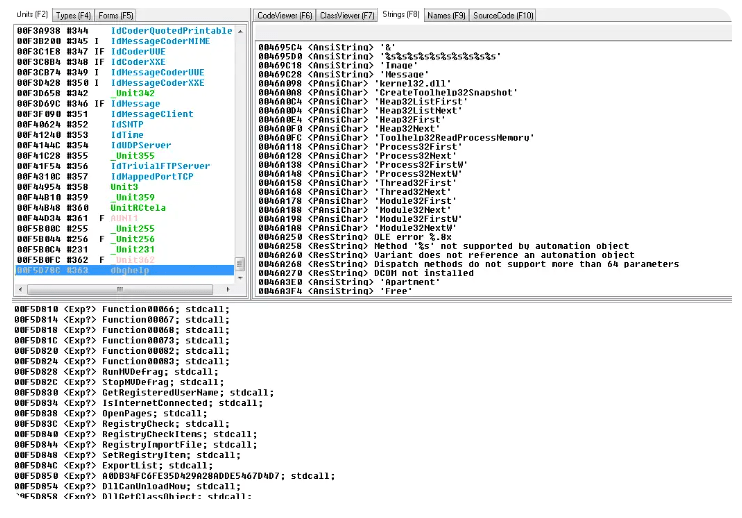The height and width of the screenshot is (518, 742).
Task: Select the 'Process32FirstW' string
Action: coord(363,165)
